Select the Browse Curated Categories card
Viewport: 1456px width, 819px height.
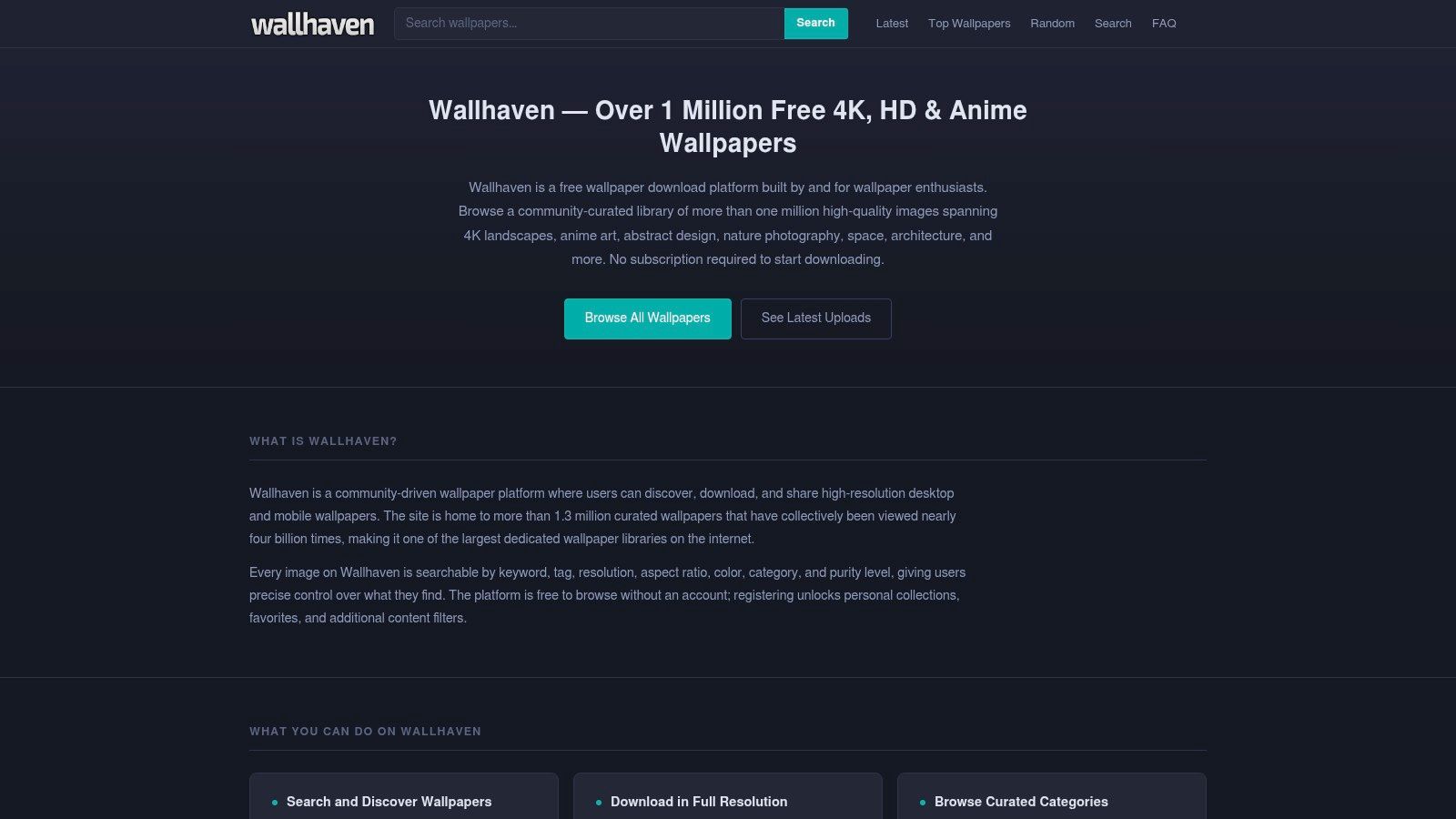click(x=1052, y=797)
